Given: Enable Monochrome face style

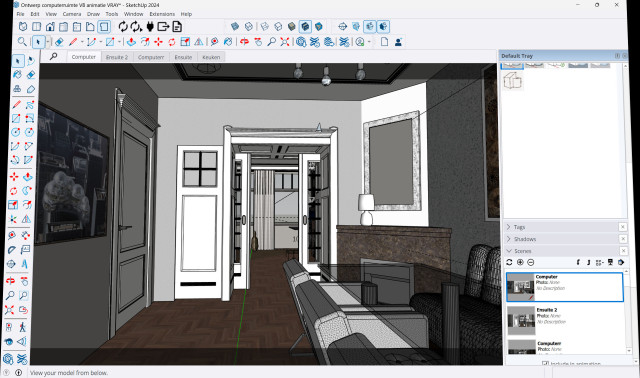Looking at the screenshot, I should click(319, 27).
